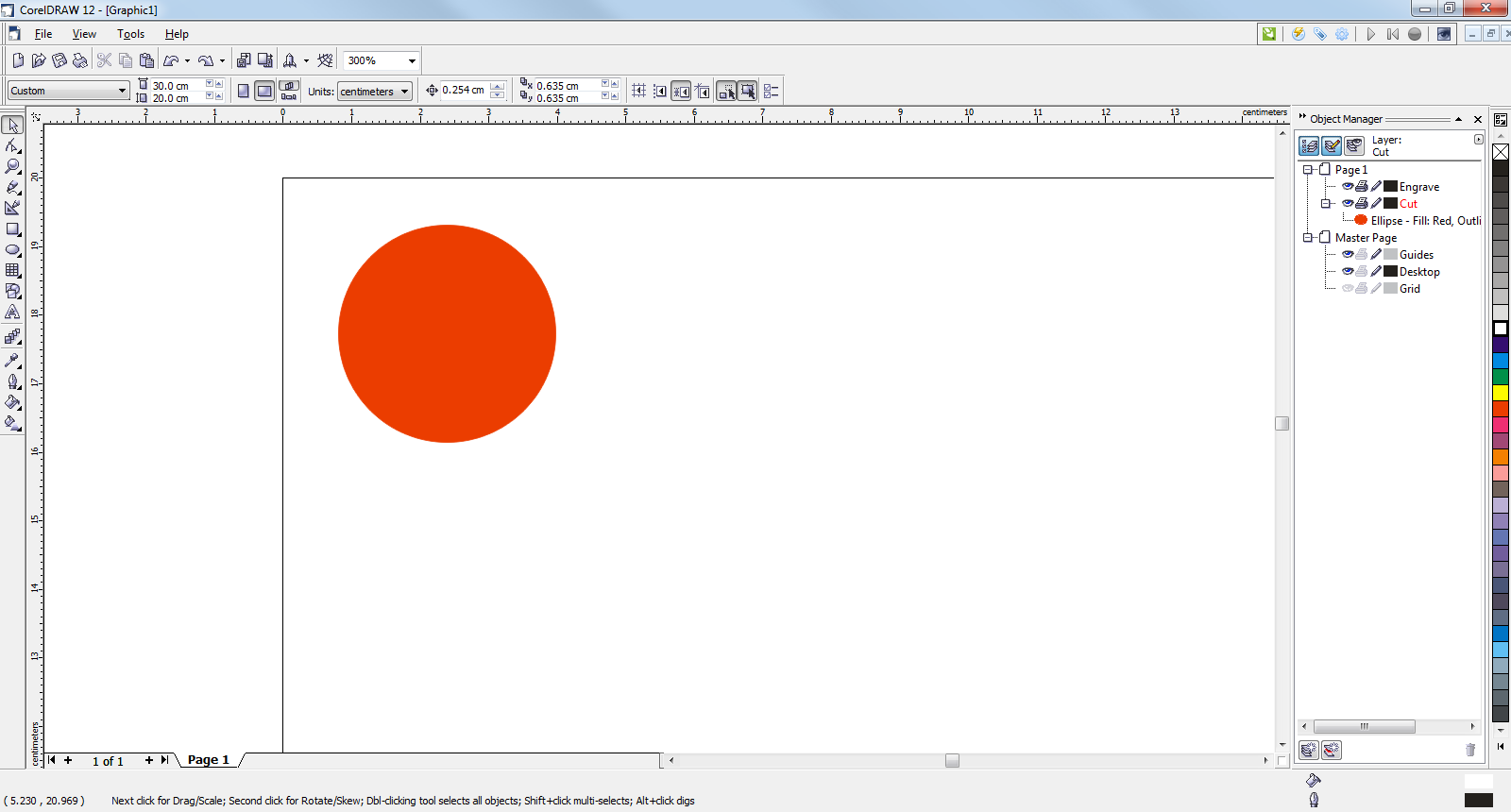Viewport: 1511px width, 812px height.
Task: Click the Undo arrow icon
Action: pyautogui.click(x=171, y=60)
